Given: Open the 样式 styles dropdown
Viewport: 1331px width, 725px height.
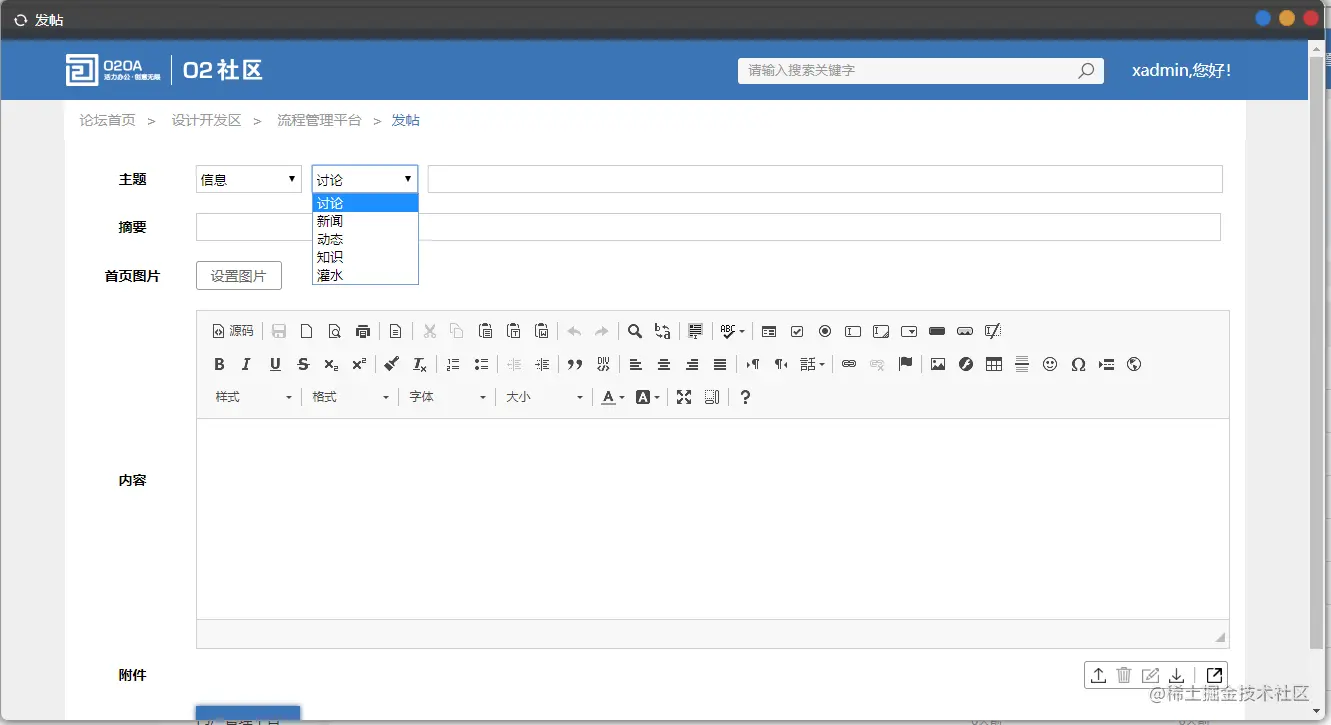Looking at the screenshot, I should [254, 397].
